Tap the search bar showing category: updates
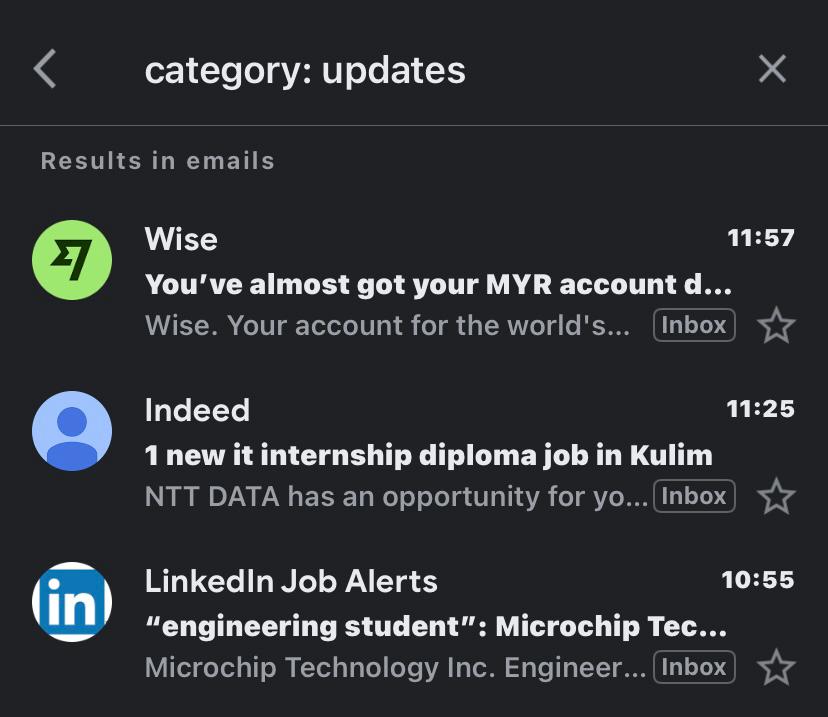Image resolution: width=828 pixels, height=717 pixels. click(x=400, y=68)
